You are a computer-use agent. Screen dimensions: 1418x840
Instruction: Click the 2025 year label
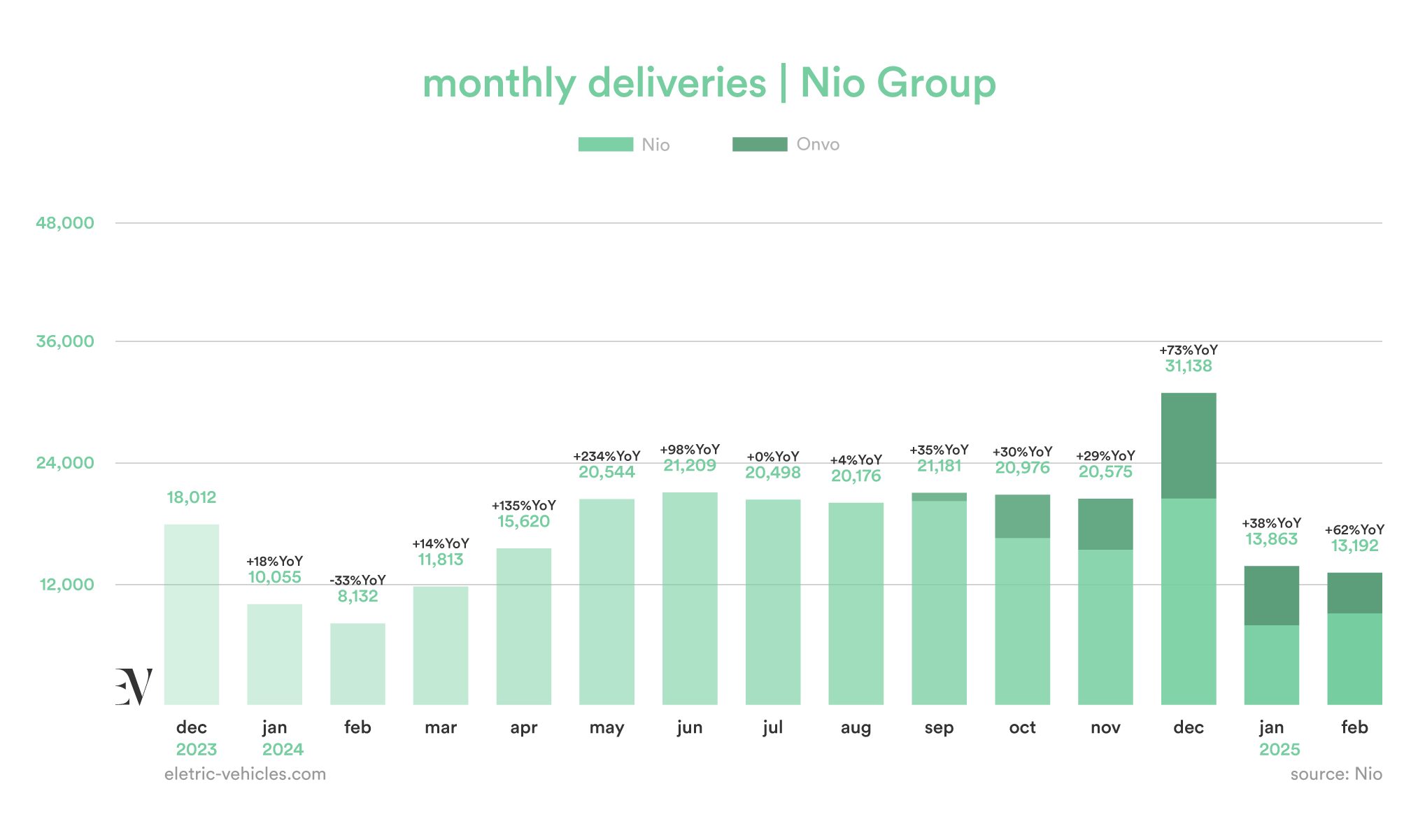1279,750
